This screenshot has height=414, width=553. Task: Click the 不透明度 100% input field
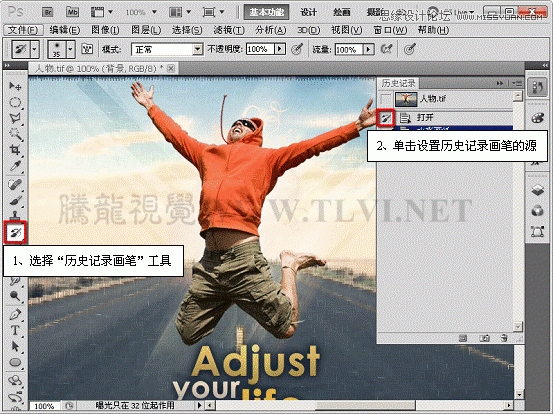click(x=260, y=49)
